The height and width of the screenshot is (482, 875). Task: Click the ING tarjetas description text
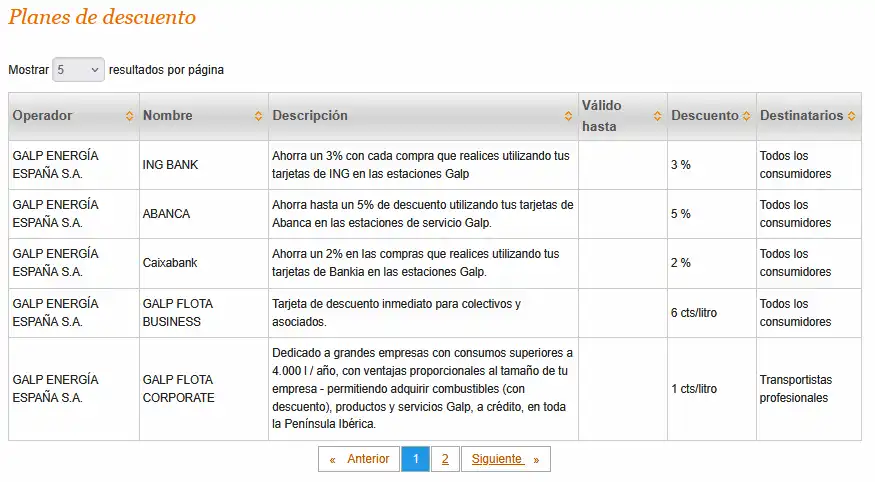click(x=421, y=165)
